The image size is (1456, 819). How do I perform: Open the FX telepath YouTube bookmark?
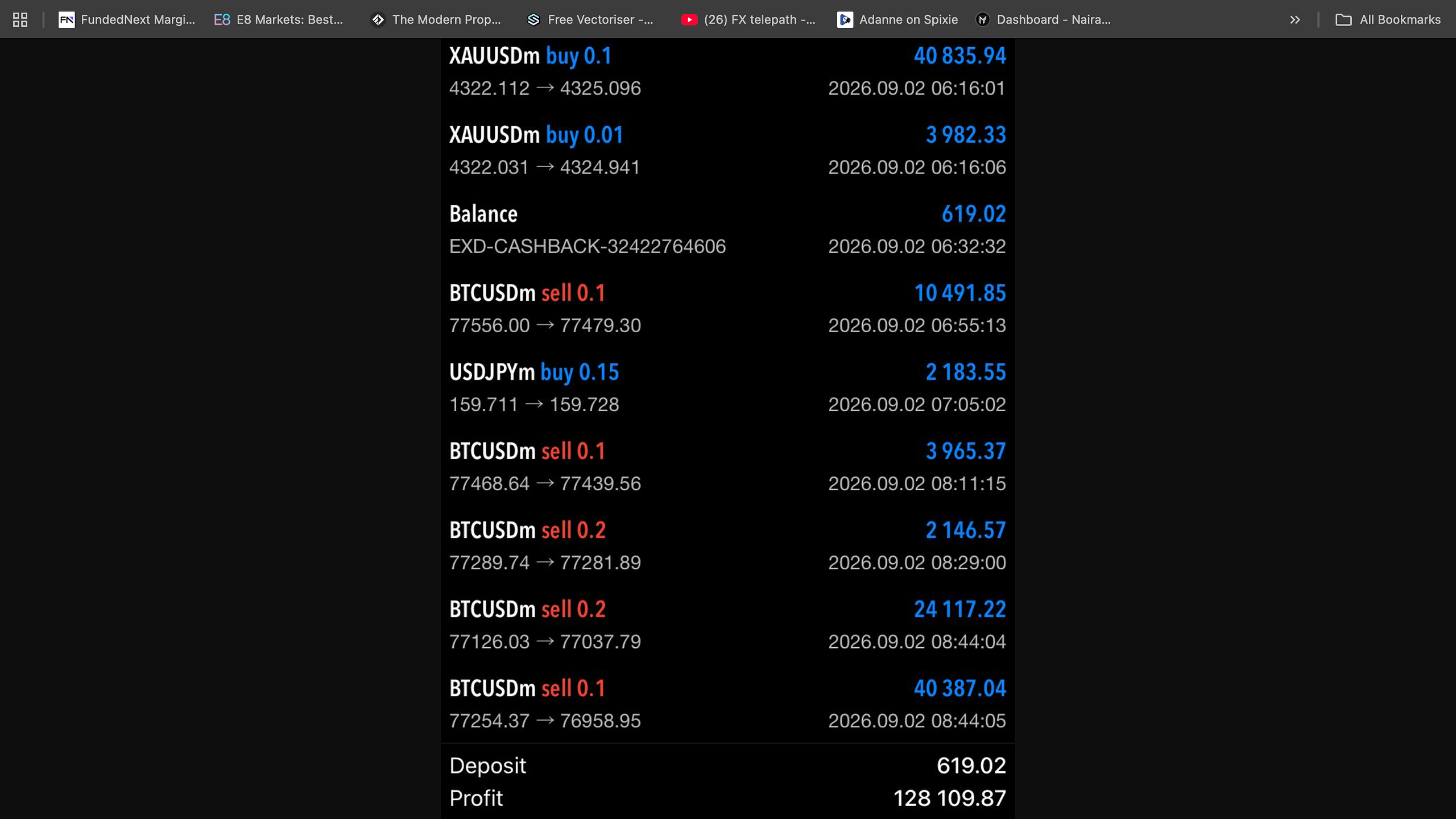(x=748, y=19)
